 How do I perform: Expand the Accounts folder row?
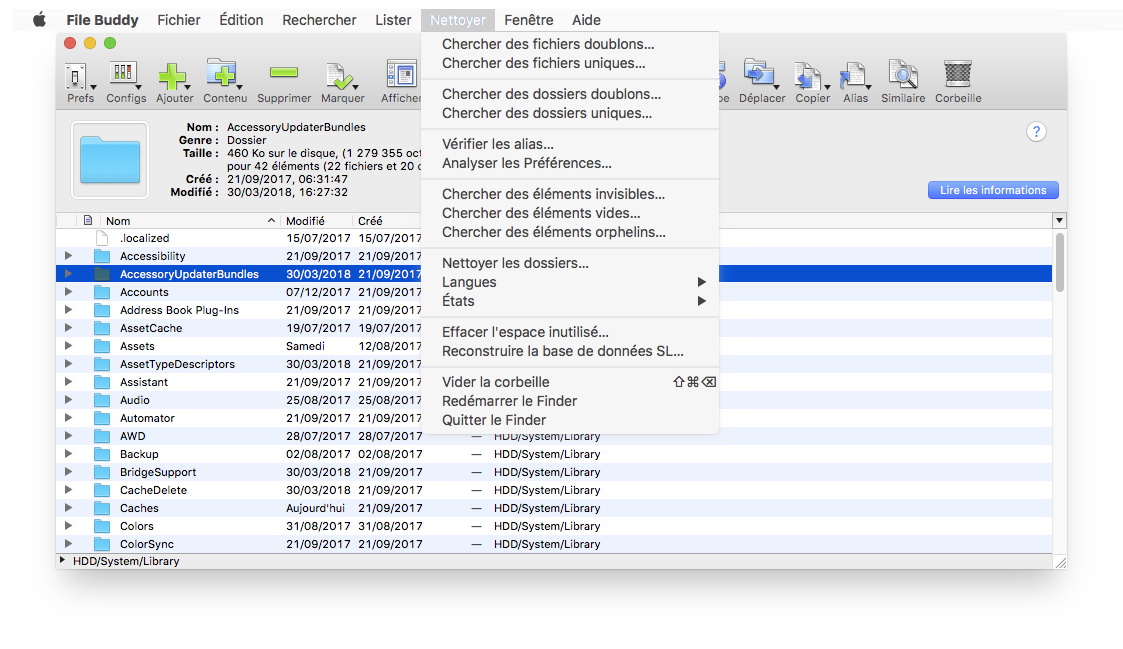(68, 292)
